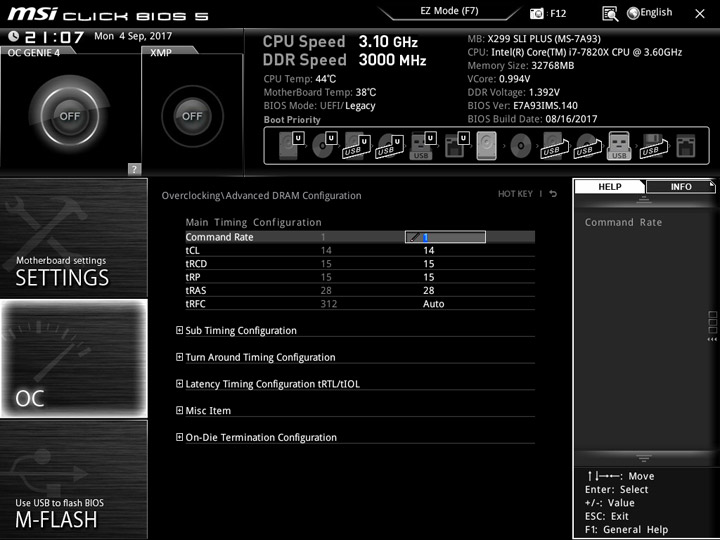
Task: Select the UEFI hard disk boot device
Action: point(292,146)
